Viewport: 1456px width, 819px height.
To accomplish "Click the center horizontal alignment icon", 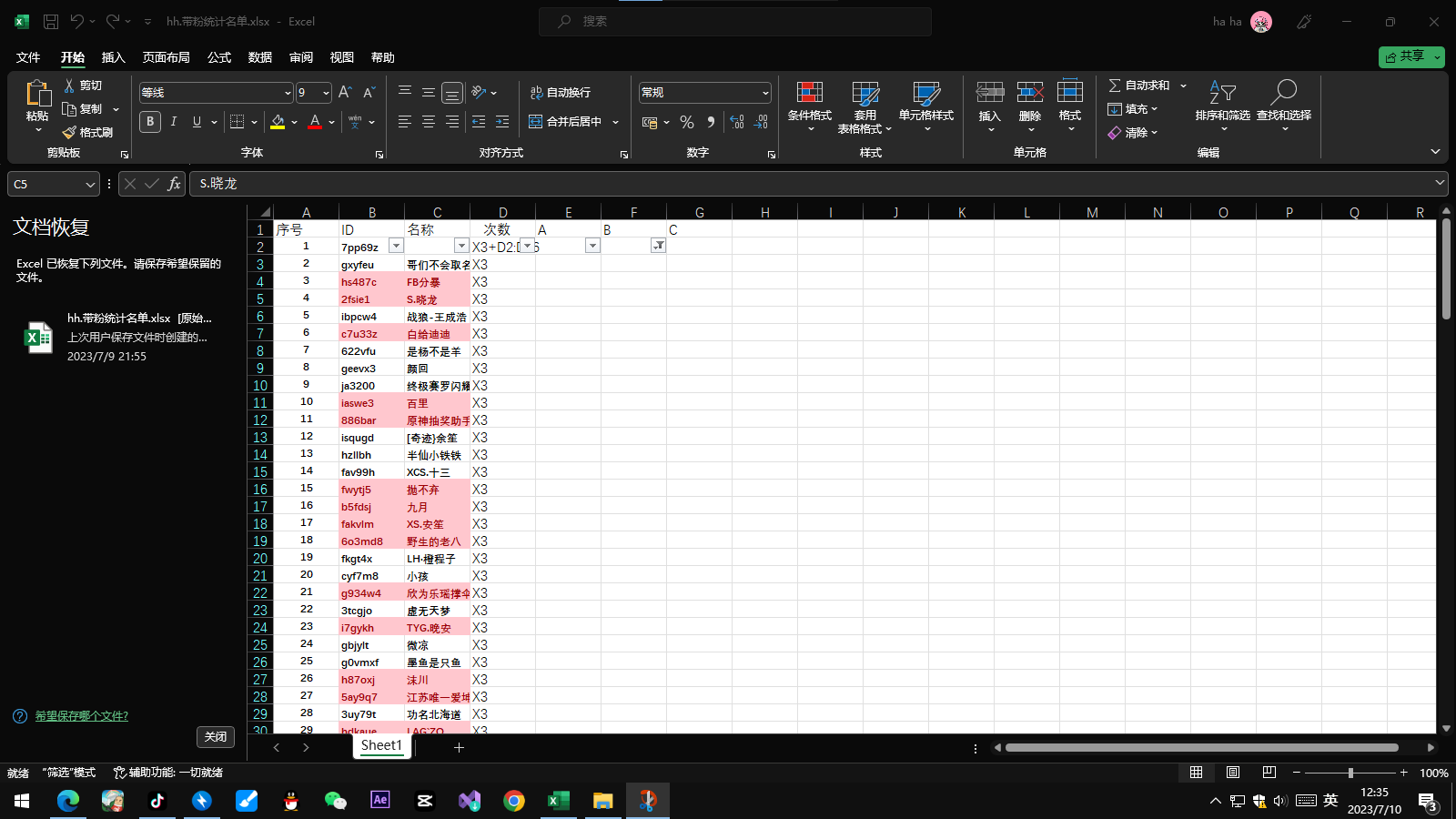I will 428,122.
